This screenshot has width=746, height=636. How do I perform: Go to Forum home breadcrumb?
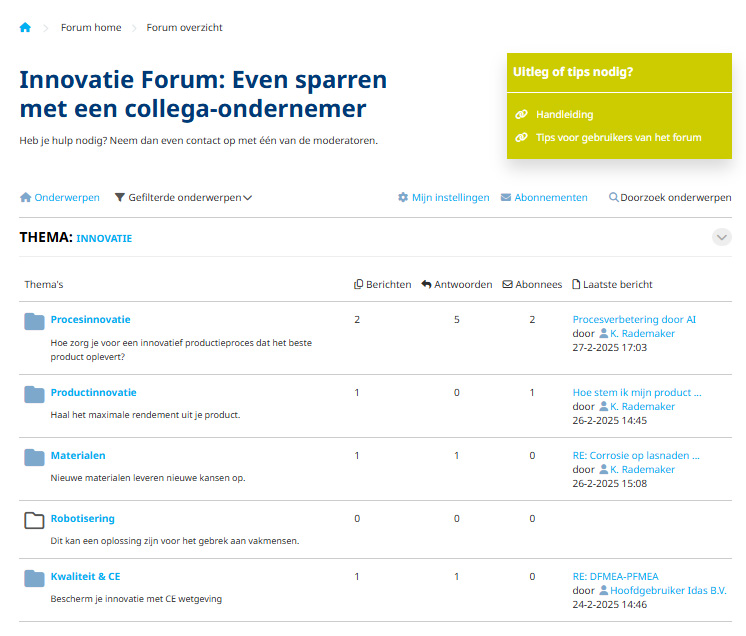tap(91, 28)
